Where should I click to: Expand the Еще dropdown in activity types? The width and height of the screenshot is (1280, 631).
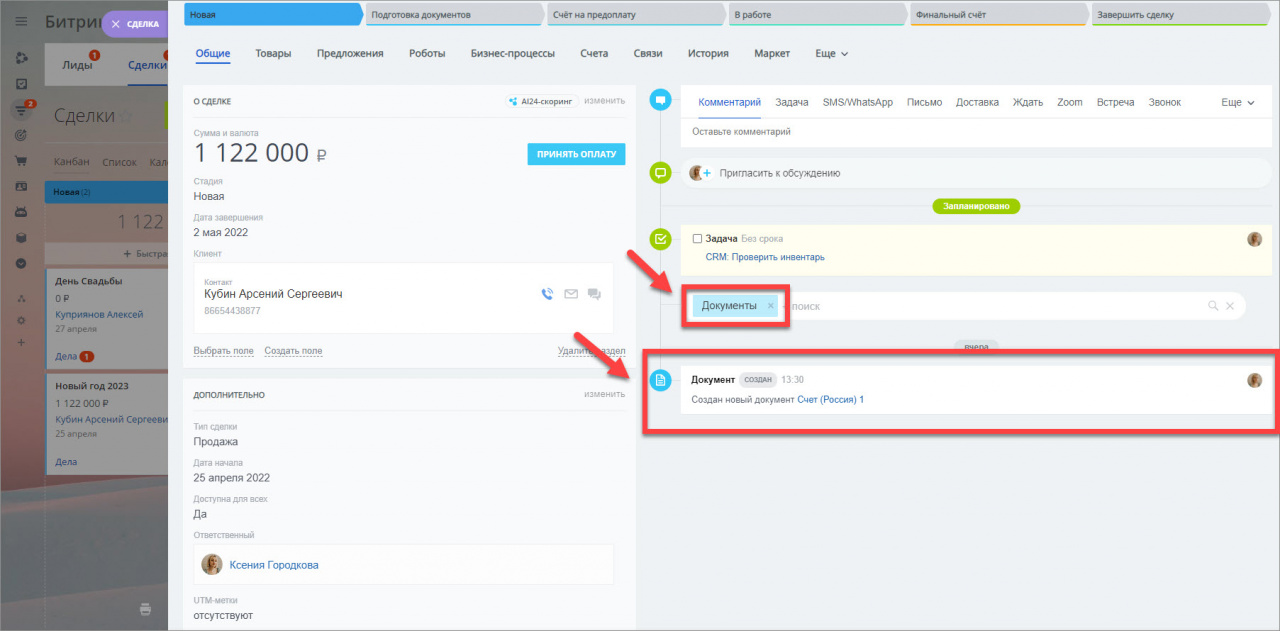[x=1238, y=102]
